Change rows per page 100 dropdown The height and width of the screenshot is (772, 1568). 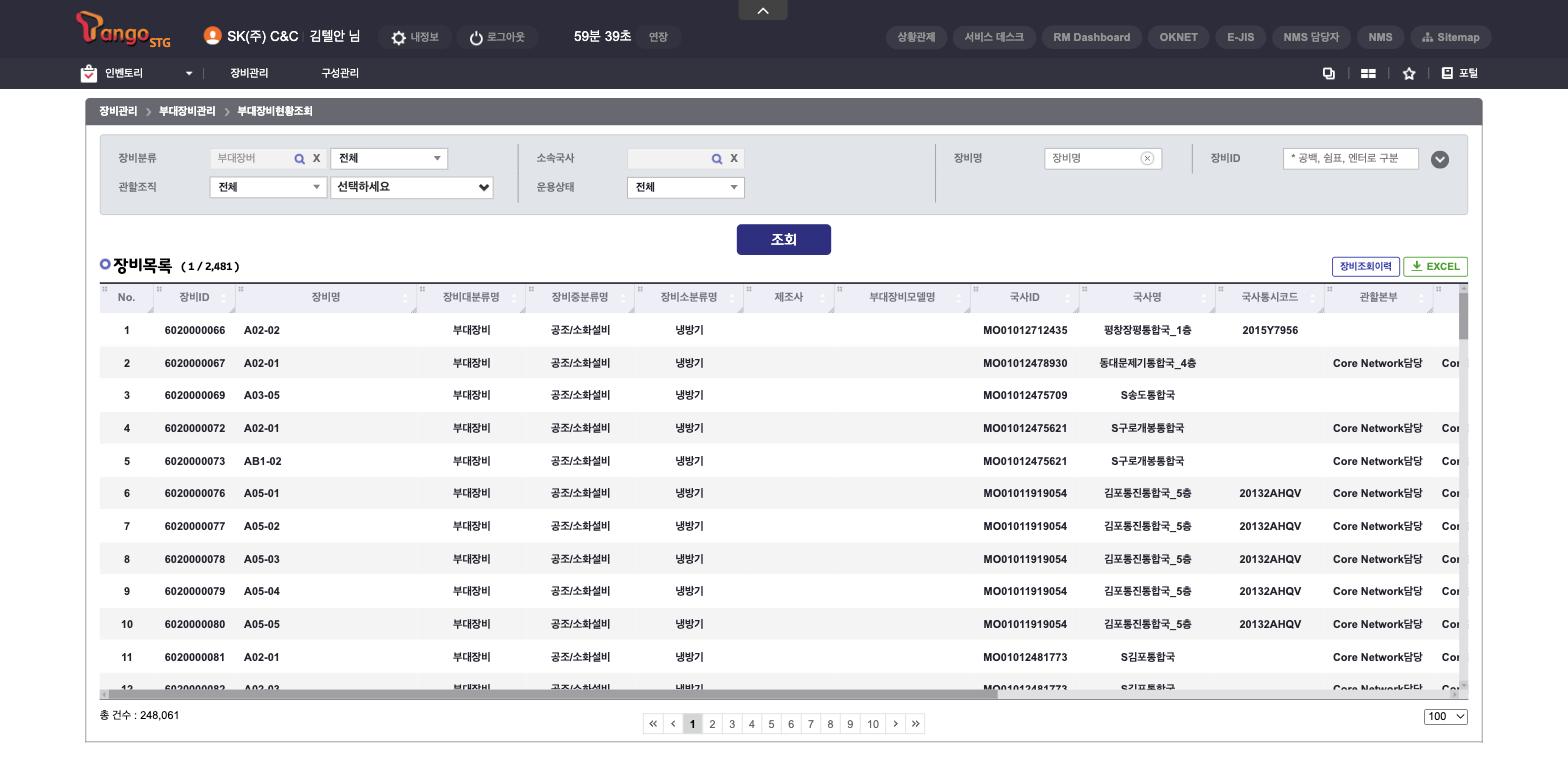[x=1445, y=716]
